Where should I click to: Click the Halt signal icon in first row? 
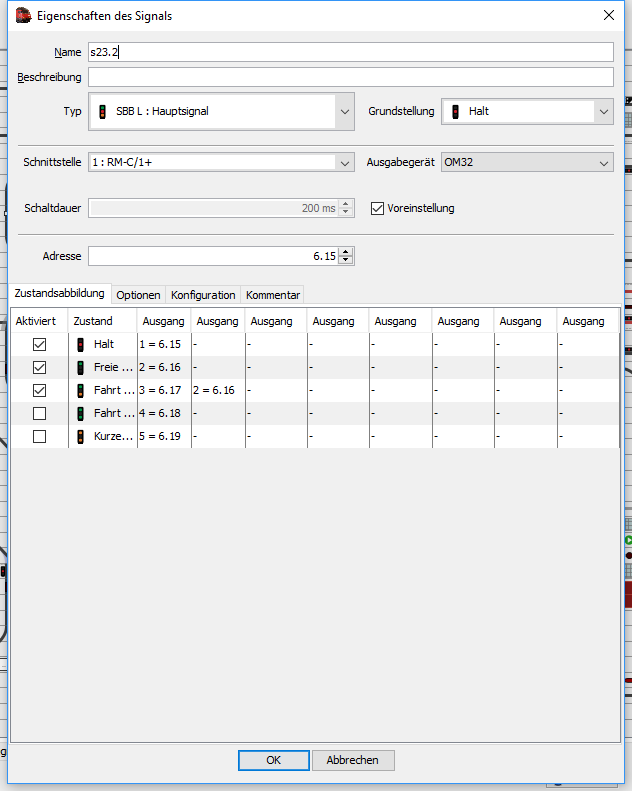pos(81,344)
